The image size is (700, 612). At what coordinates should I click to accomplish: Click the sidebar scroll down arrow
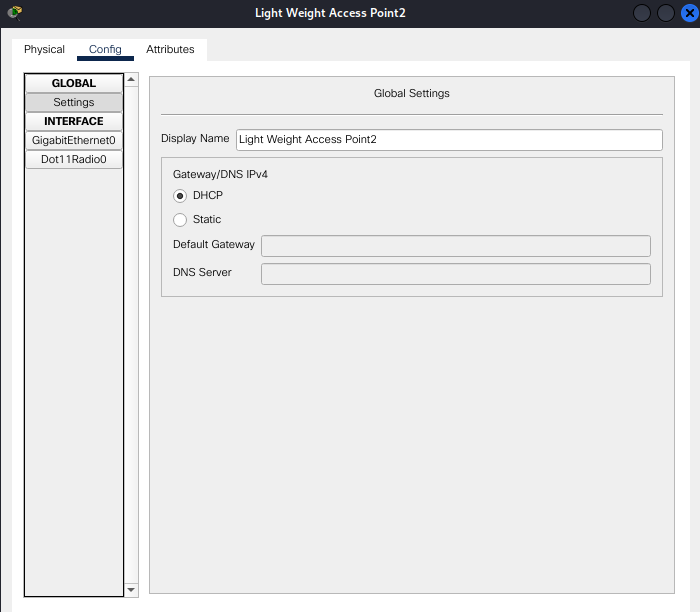(x=131, y=590)
